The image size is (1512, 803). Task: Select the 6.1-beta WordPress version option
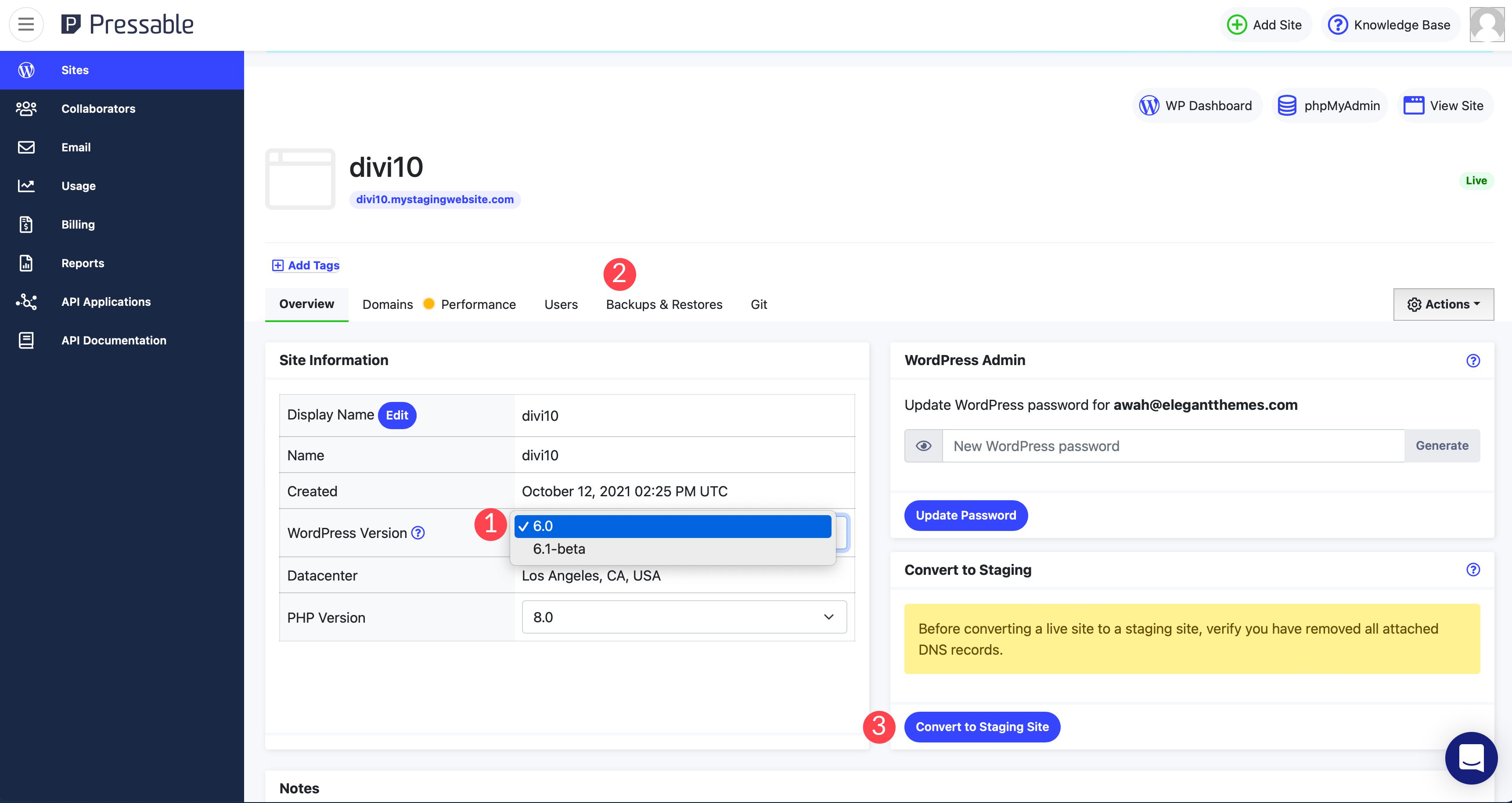click(x=672, y=548)
